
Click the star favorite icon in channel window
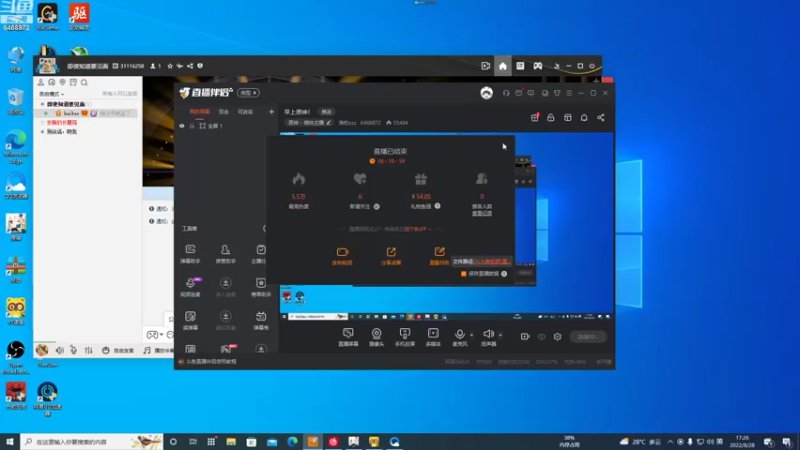pyautogui.click(x=170, y=66)
